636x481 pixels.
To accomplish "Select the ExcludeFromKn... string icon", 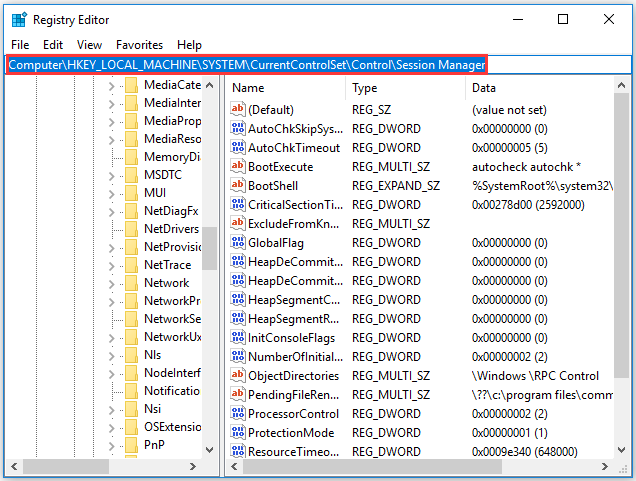I will [x=238, y=224].
